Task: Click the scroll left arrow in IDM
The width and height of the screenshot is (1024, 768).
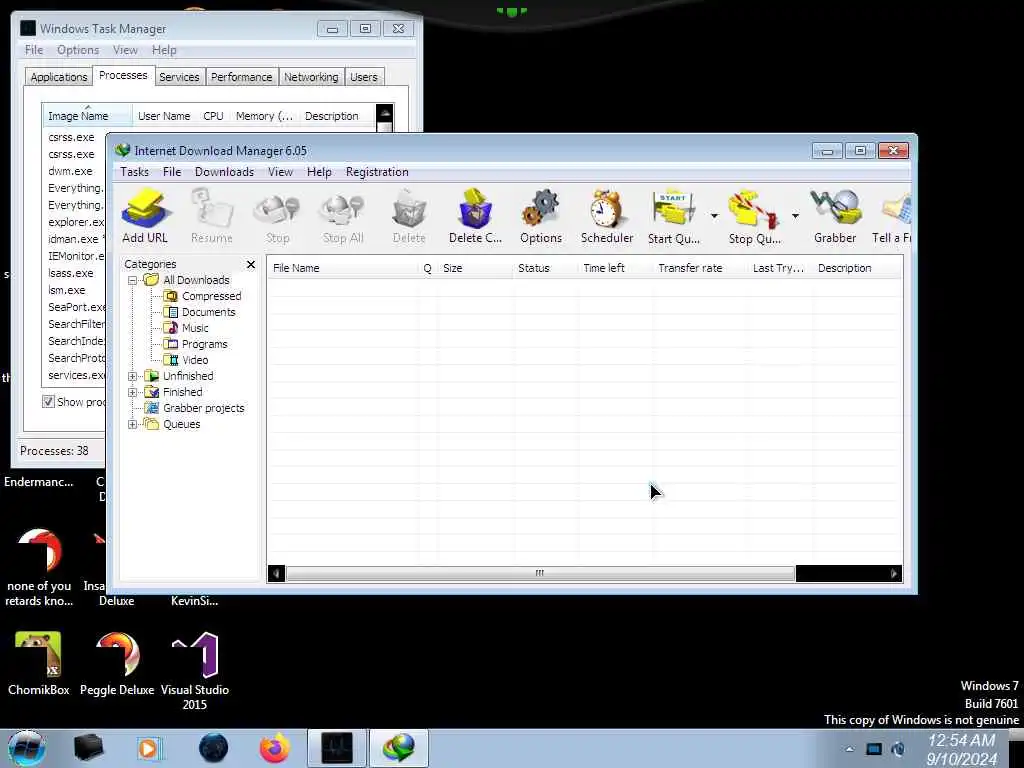Action: pos(276,573)
